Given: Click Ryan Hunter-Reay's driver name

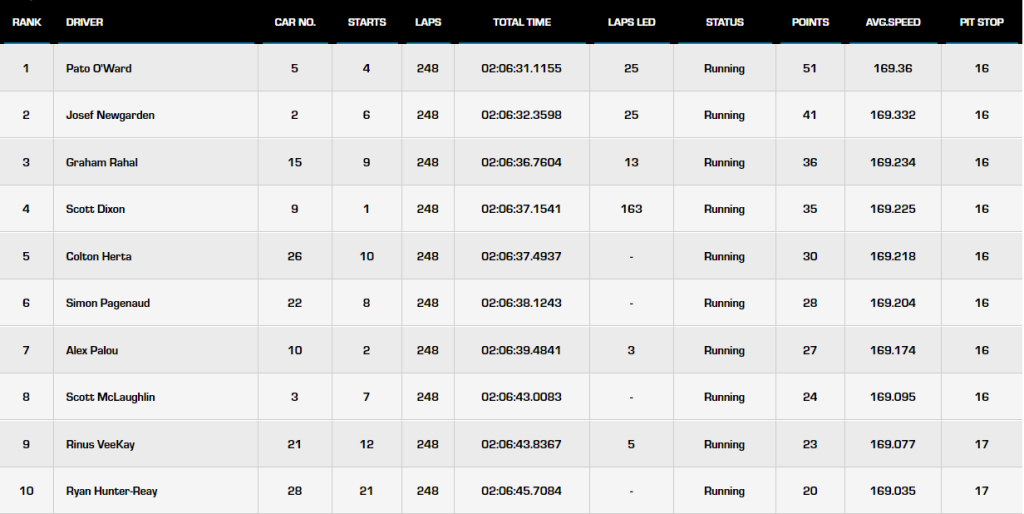Looking at the screenshot, I should 112,491.
